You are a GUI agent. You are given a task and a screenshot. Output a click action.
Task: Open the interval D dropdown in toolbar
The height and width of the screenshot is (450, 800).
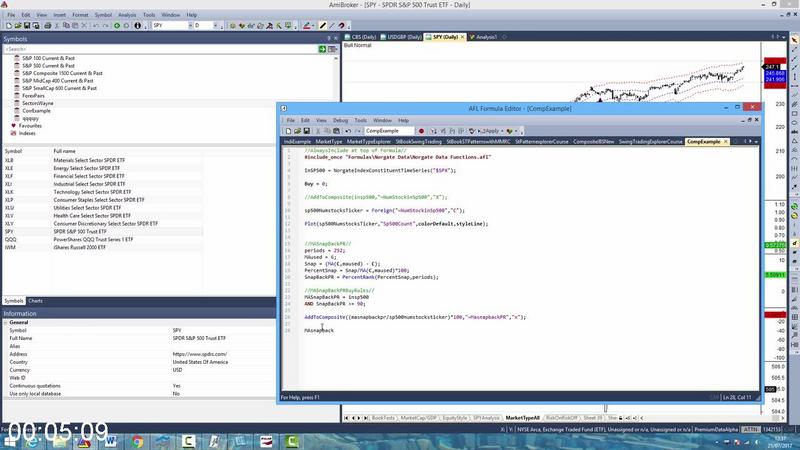(x=215, y=26)
